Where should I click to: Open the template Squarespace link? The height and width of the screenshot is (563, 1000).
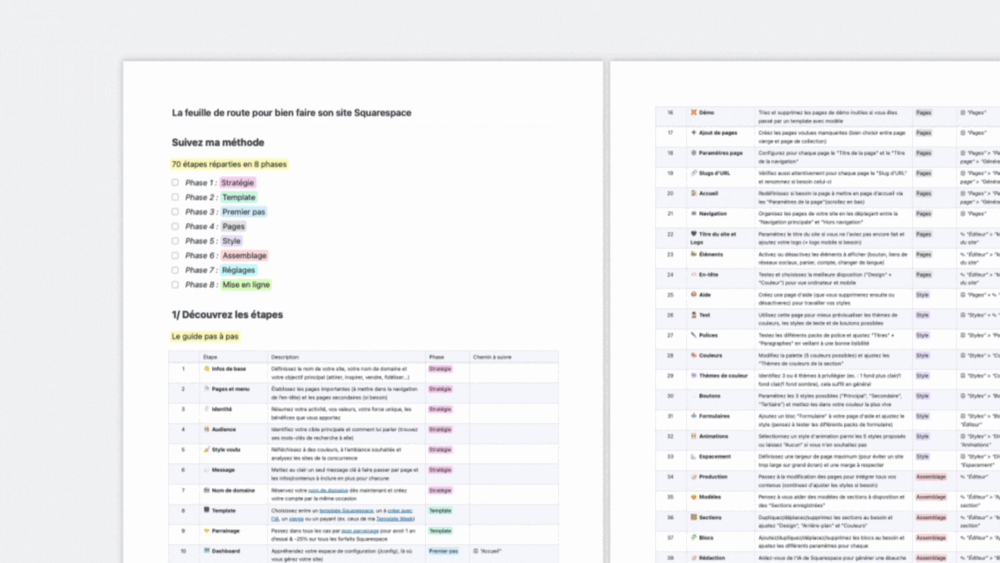click(346, 511)
